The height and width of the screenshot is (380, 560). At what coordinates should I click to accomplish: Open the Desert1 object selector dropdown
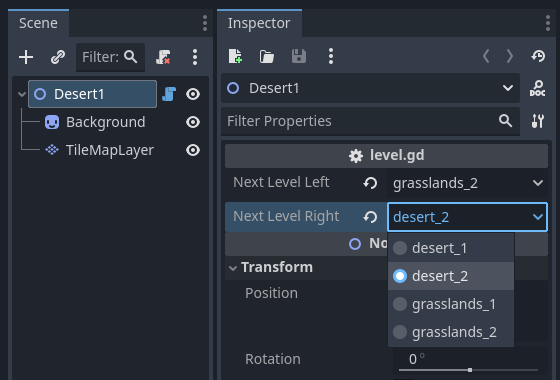[370, 88]
